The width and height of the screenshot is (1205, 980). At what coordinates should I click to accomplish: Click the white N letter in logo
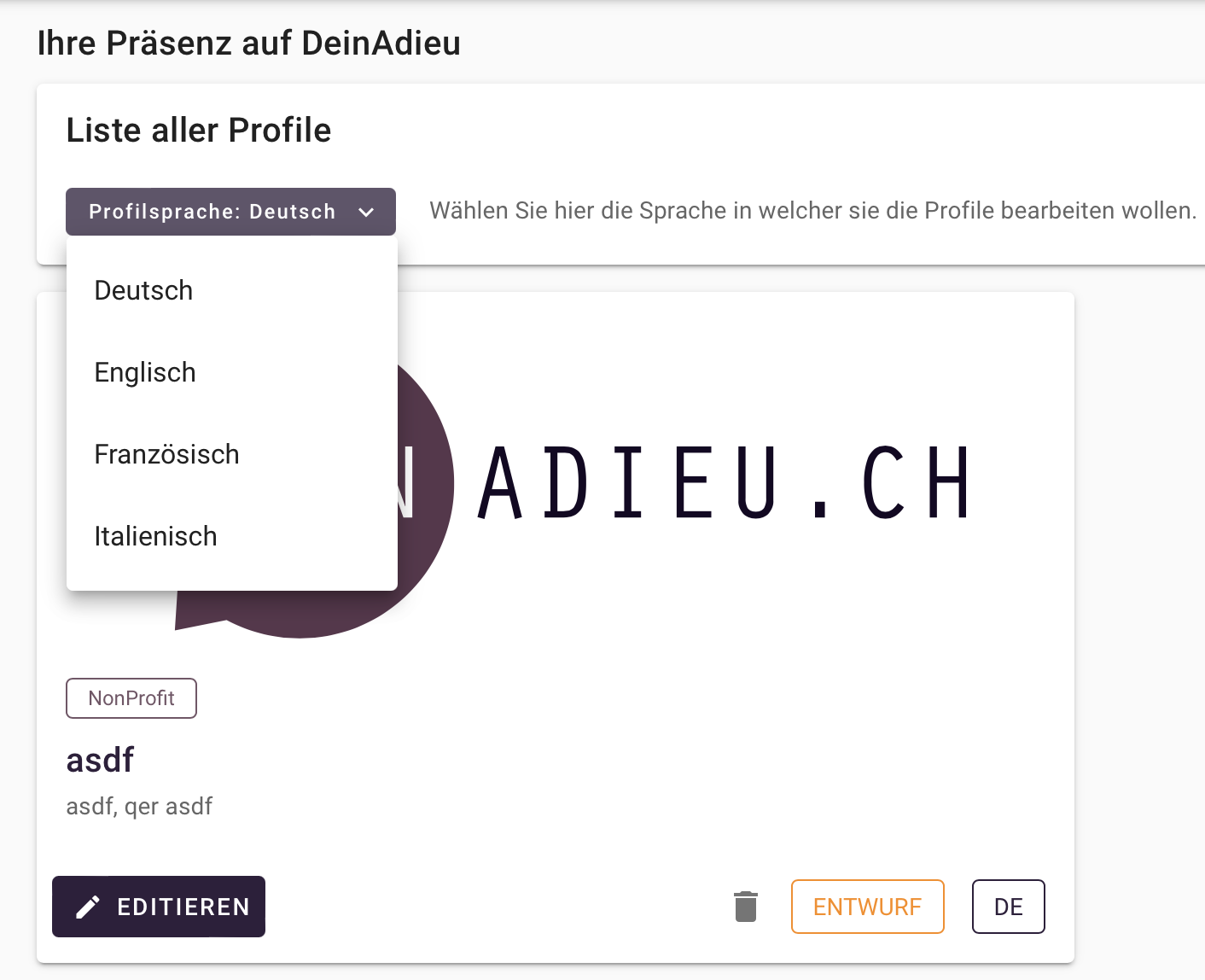point(408,484)
